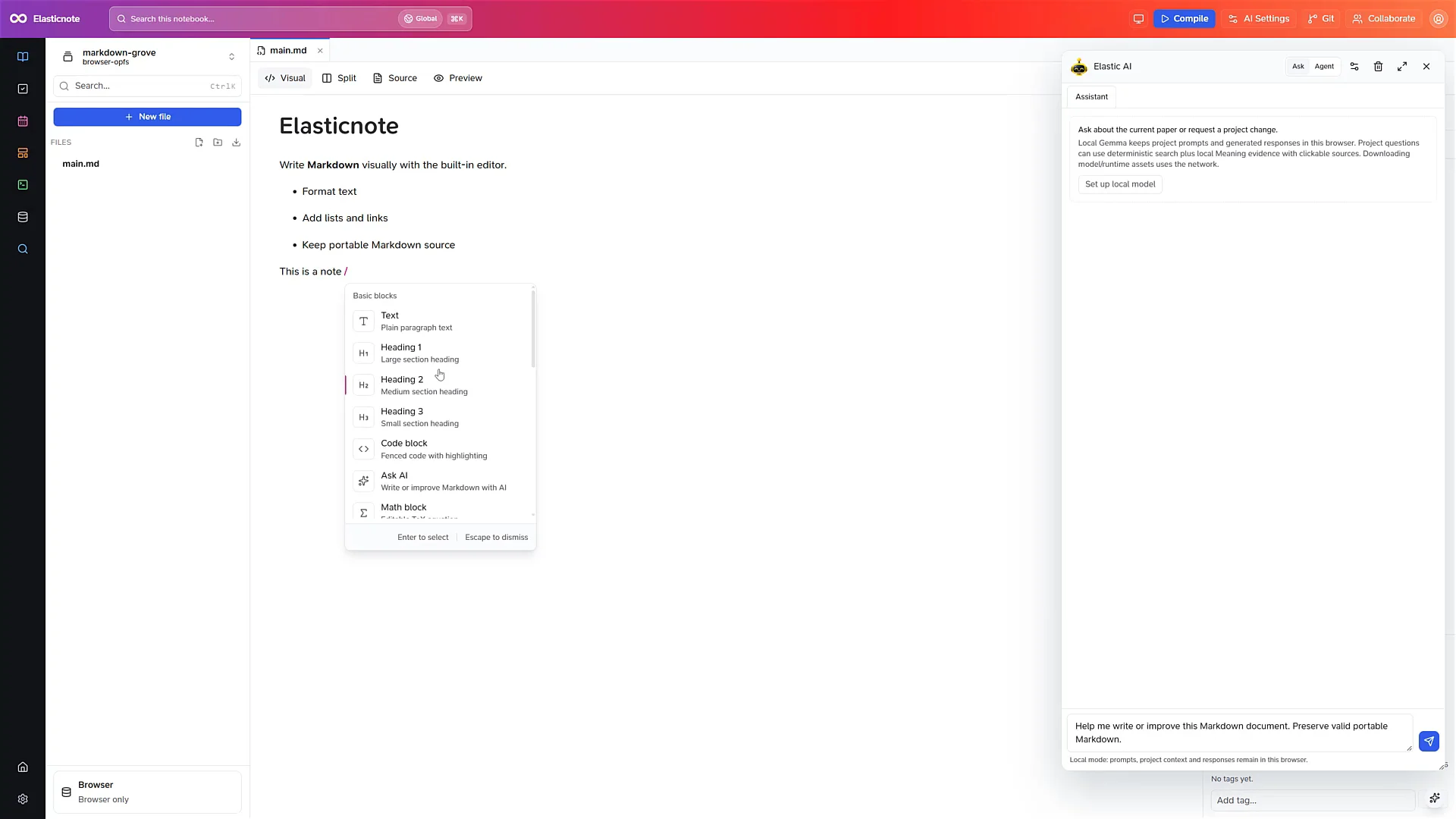Viewport: 1456px width, 819px height.
Task: Choose Ask AI from slash menu
Action: 440,481
